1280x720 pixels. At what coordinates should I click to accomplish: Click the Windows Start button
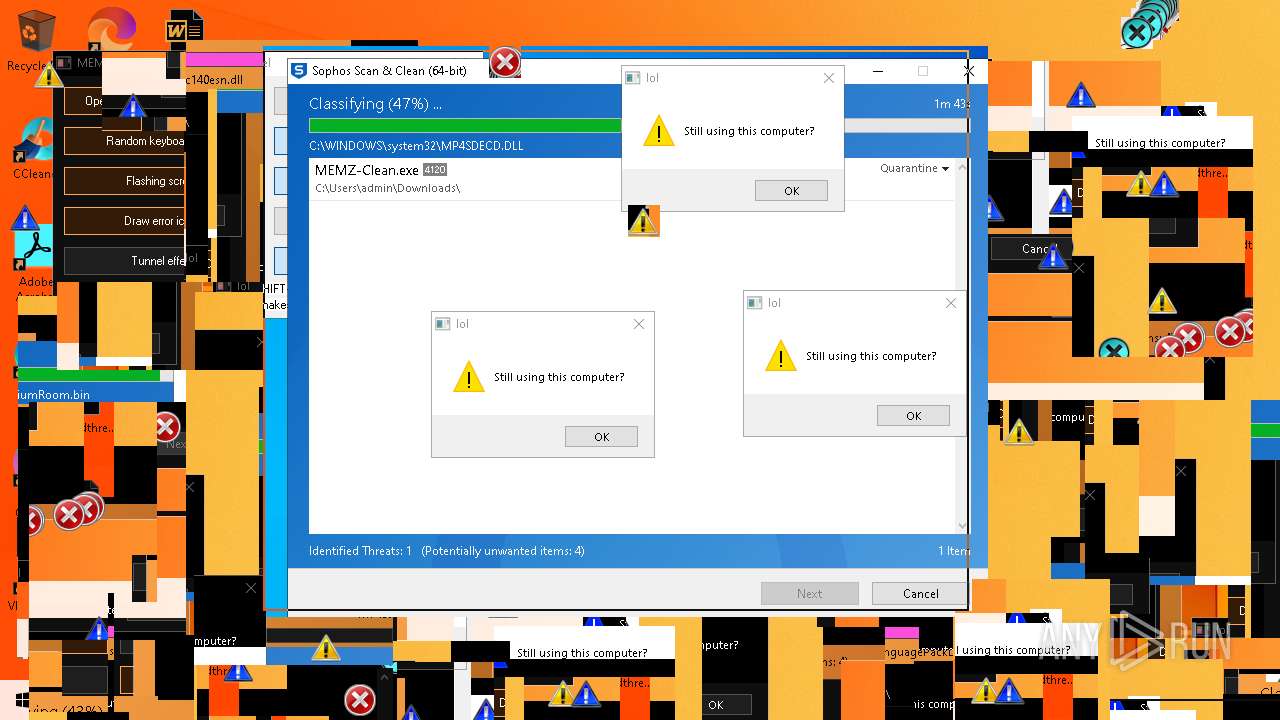[x=22, y=700]
